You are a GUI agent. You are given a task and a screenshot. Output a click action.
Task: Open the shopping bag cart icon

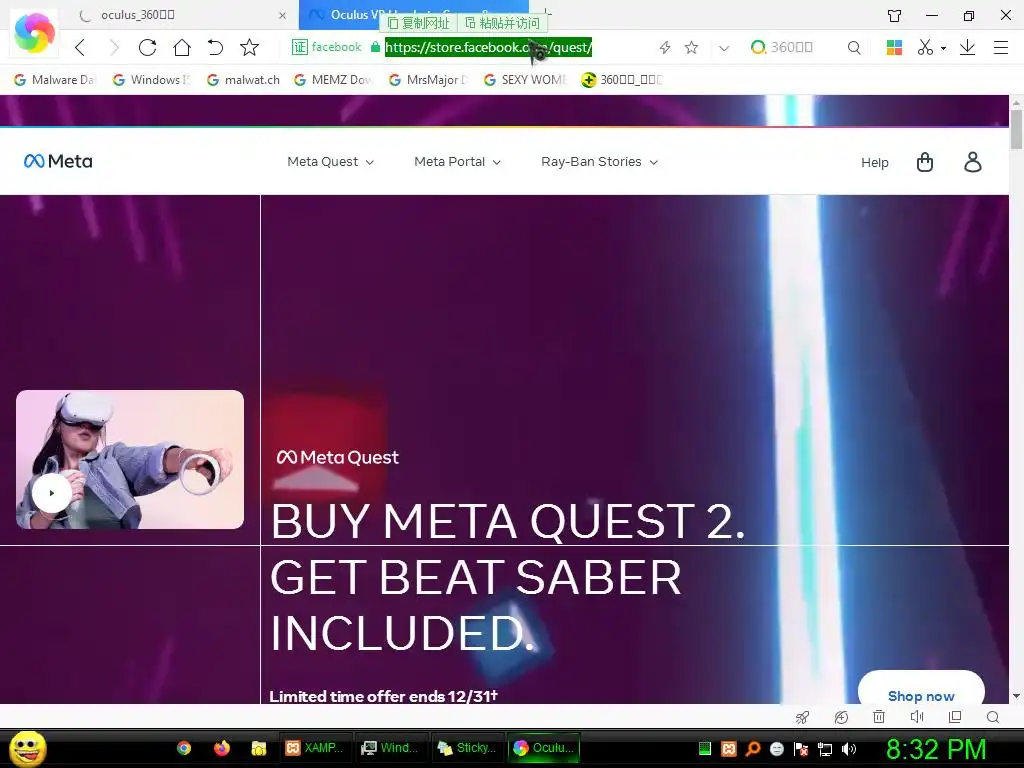[925, 162]
